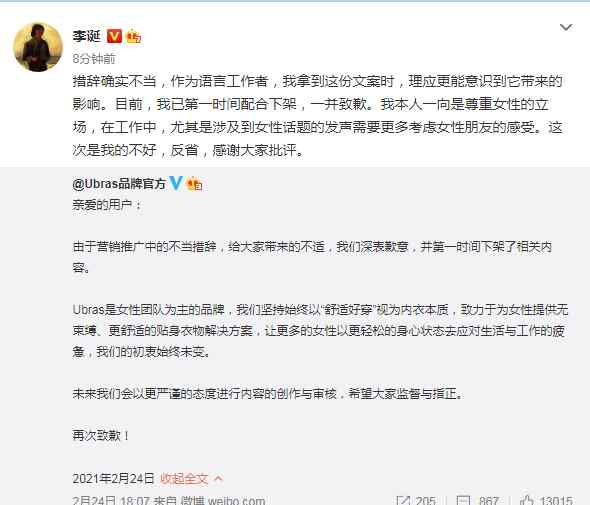This screenshot has width=590, height=505.
Task: Click the blue V badge beside Ubras品牌官方
Action: click(176, 183)
